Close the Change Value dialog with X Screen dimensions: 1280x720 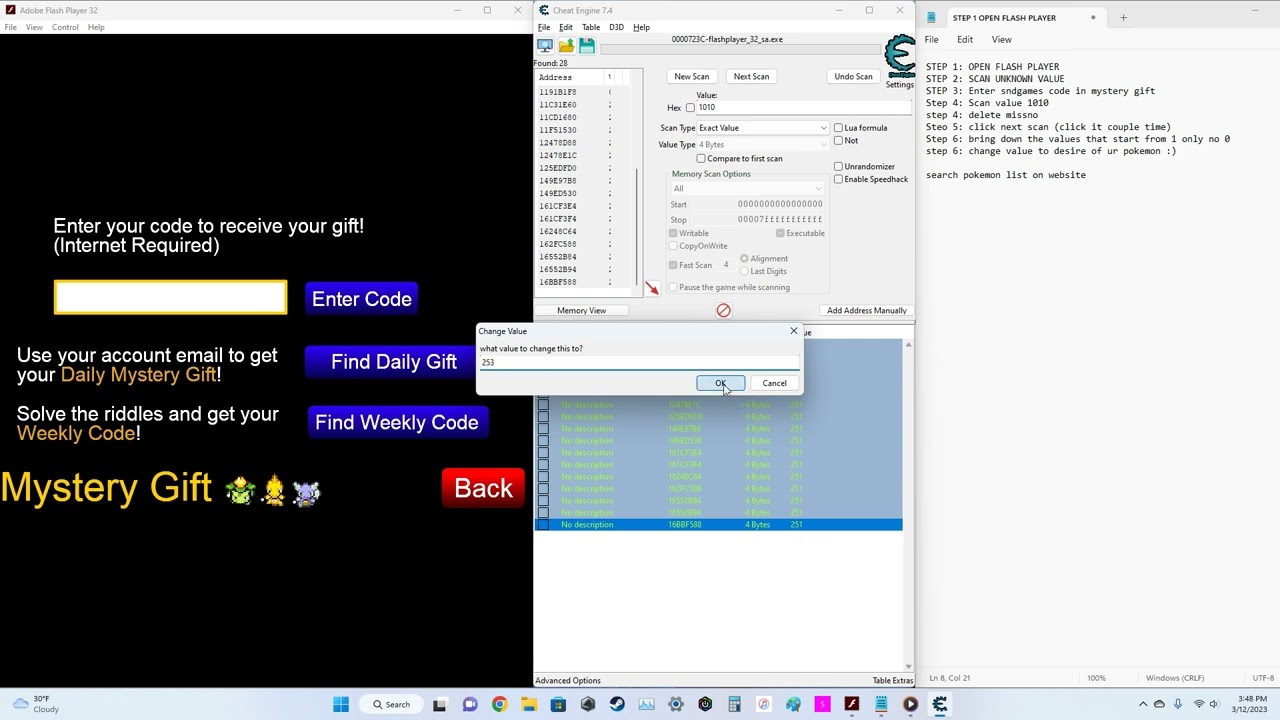[x=794, y=331]
